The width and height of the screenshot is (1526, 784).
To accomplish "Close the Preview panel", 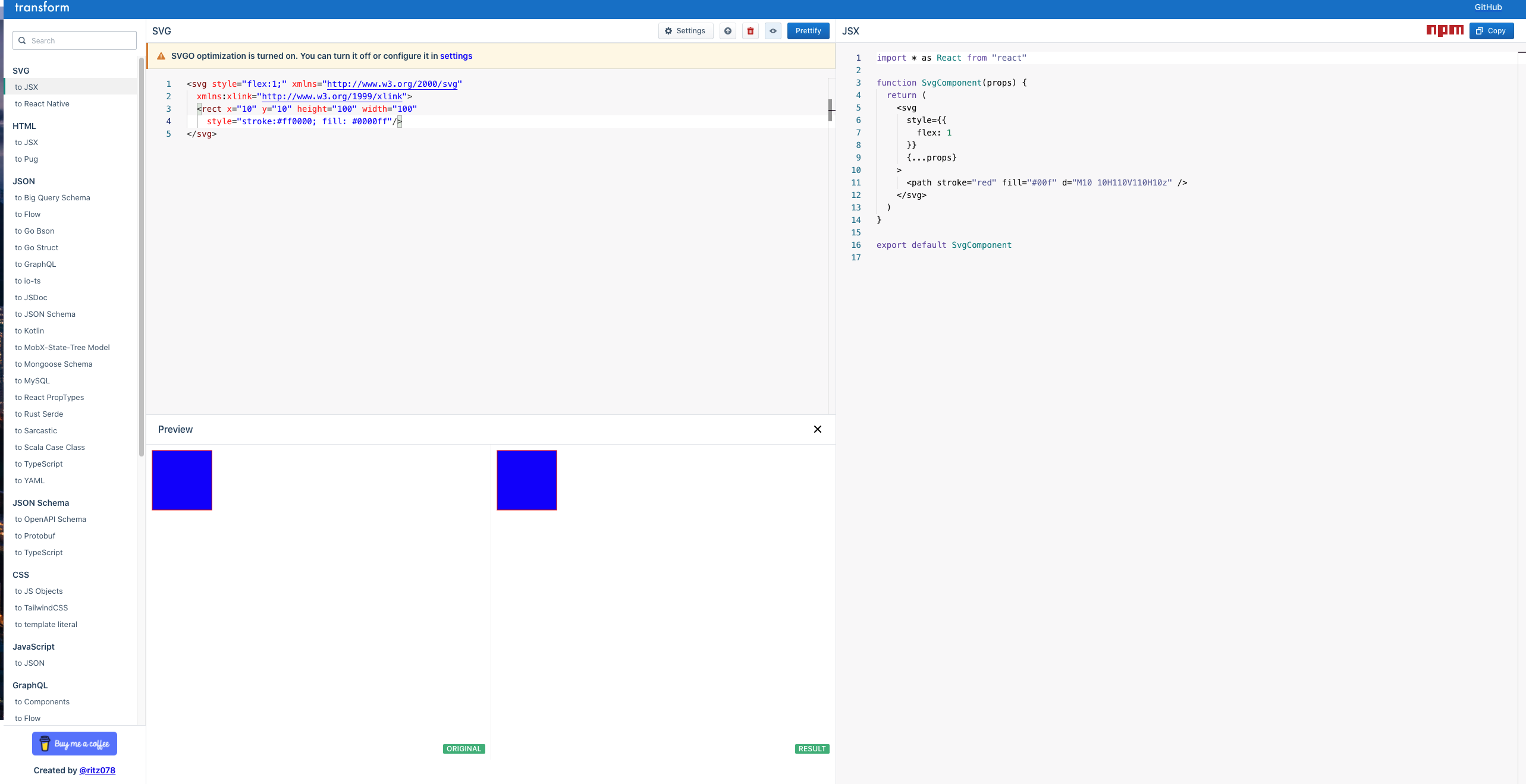I will point(817,429).
